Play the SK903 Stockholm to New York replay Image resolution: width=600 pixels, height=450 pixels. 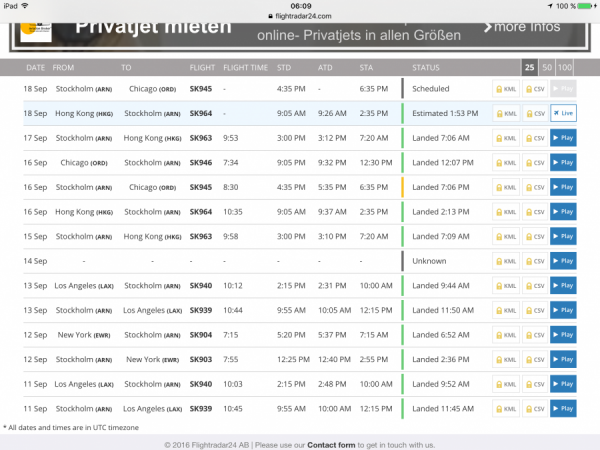(563, 358)
